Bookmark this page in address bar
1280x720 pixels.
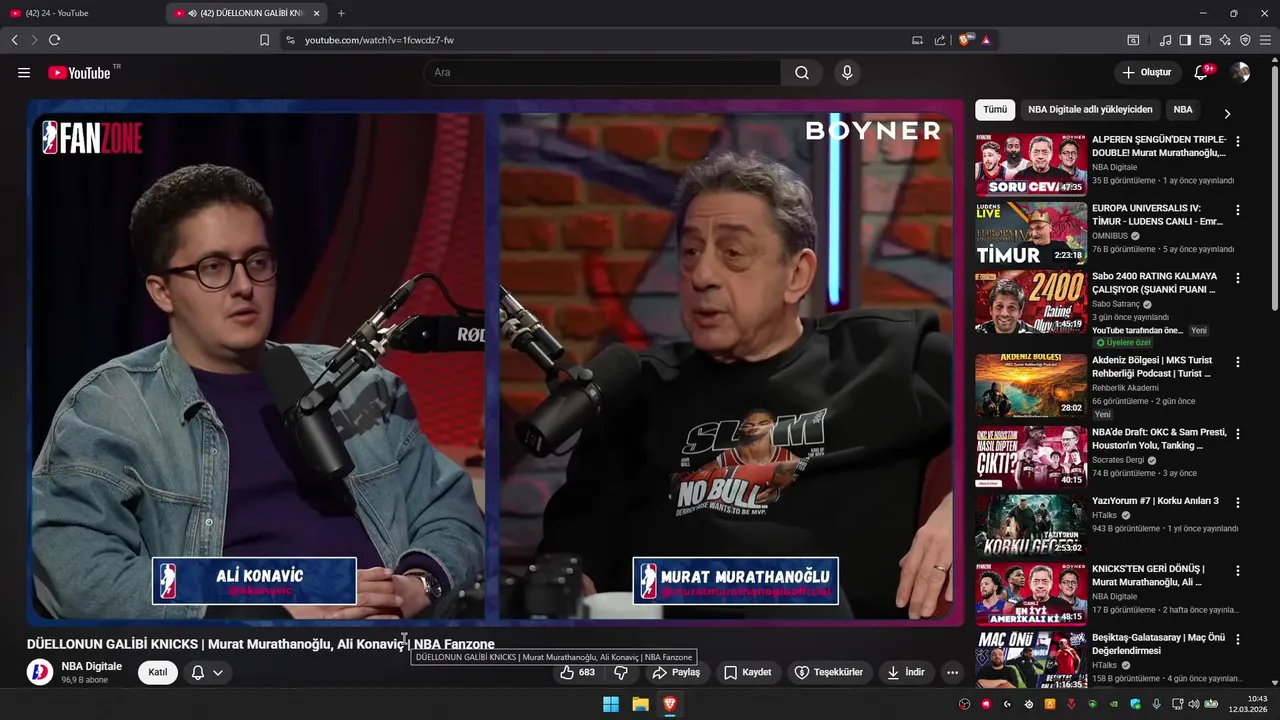(x=264, y=40)
